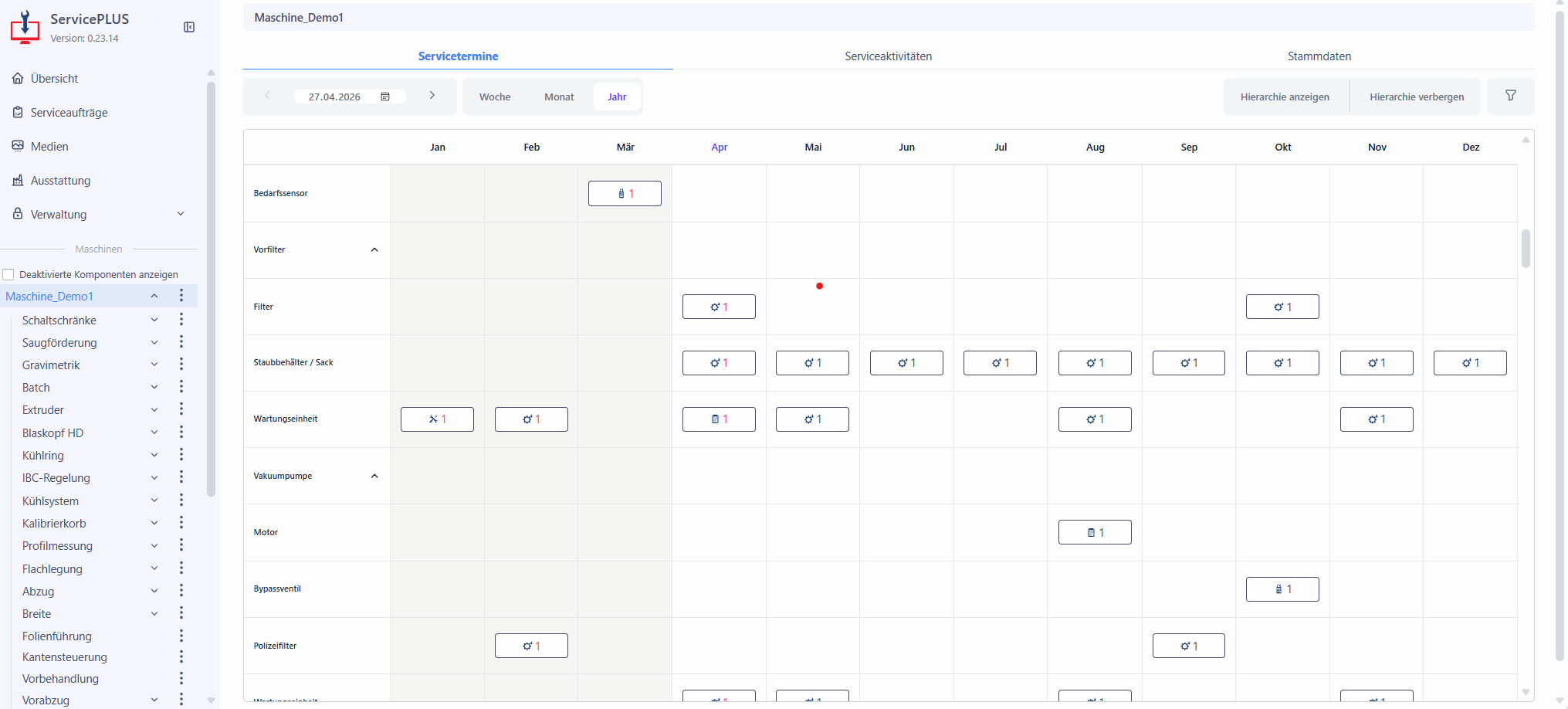Open the Motor service entry in August
This screenshot has height=709, width=1568.
click(x=1094, y=532)
